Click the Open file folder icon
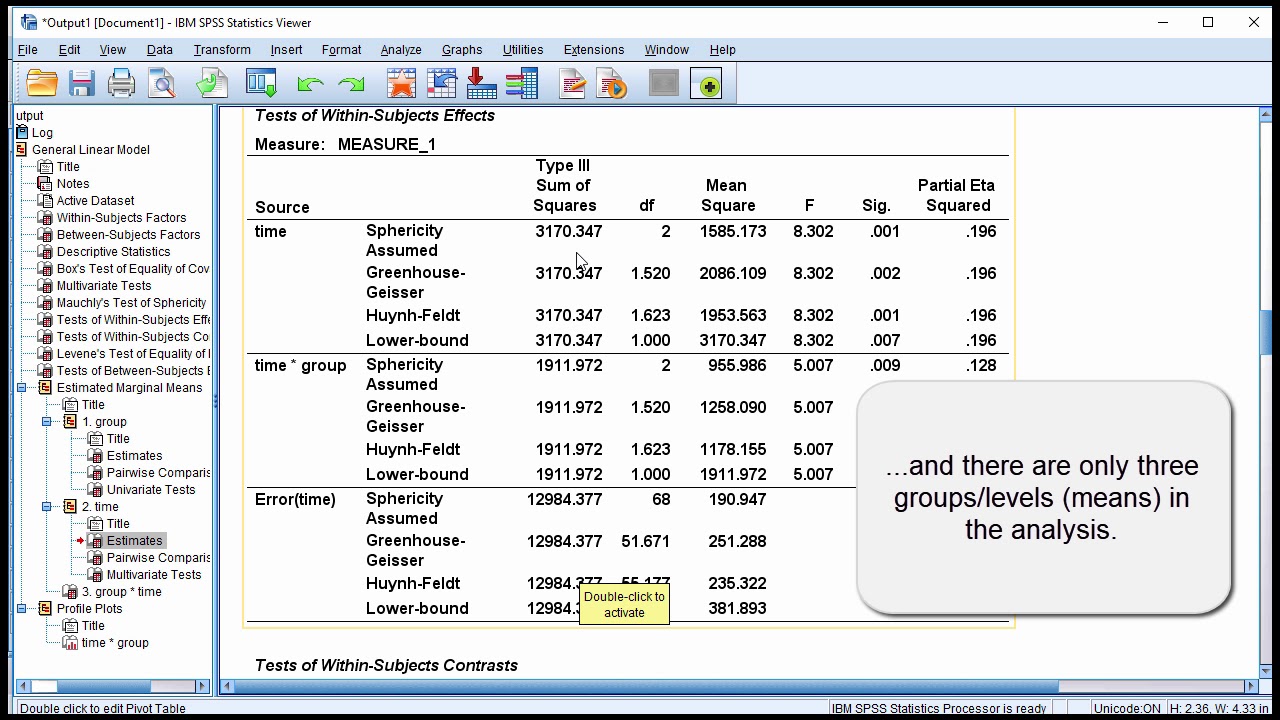 click(42, 84)
